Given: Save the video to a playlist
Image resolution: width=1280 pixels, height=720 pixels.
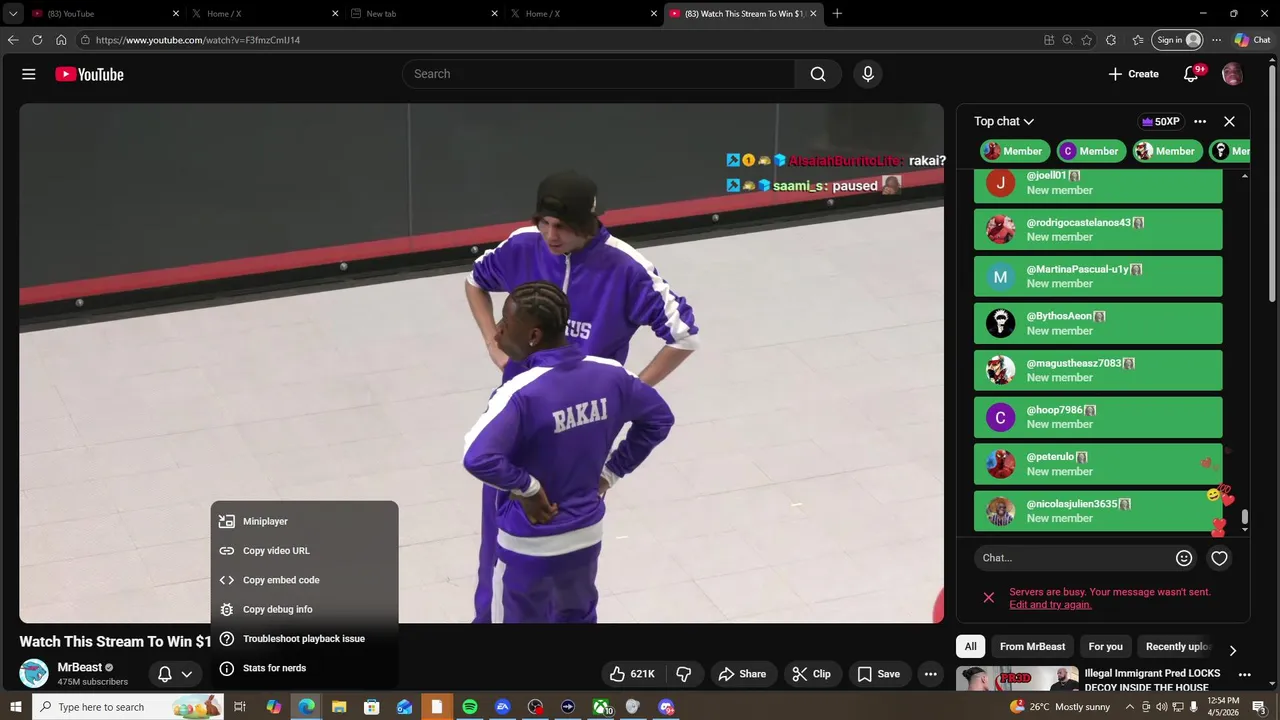Looking at the screenshot, I should click(x=879, y=674).
